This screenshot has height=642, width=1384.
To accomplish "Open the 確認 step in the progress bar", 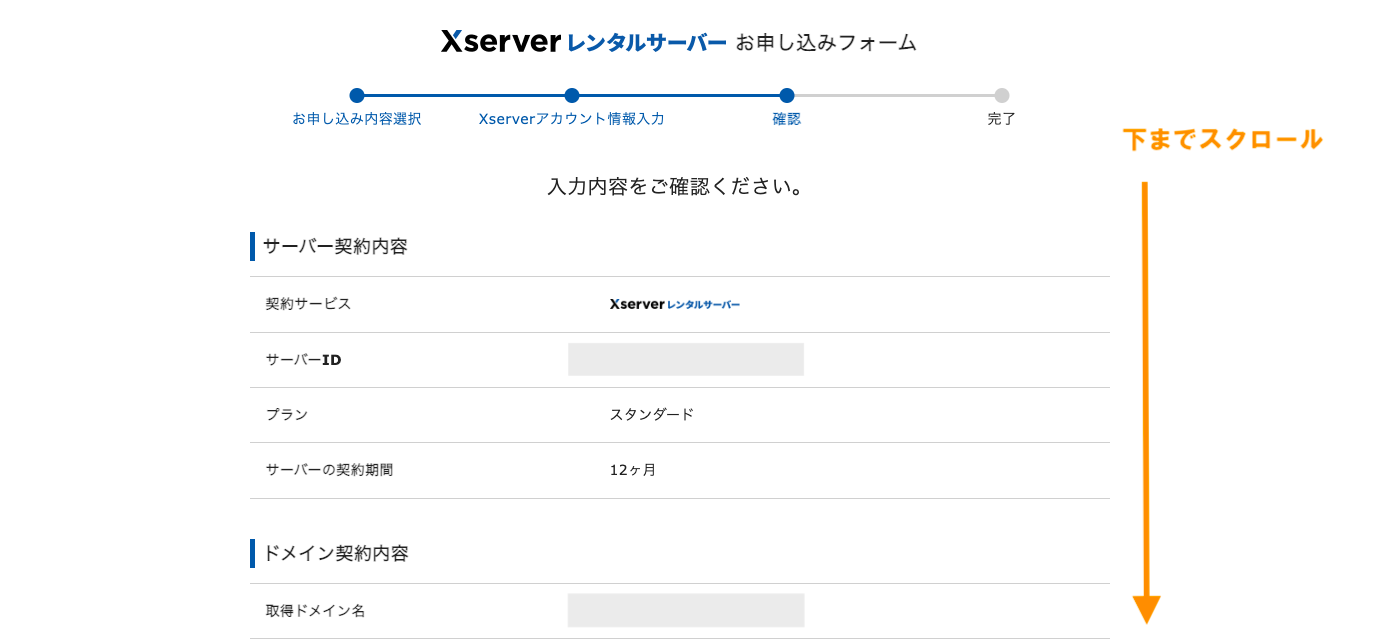I will point(786,119).
